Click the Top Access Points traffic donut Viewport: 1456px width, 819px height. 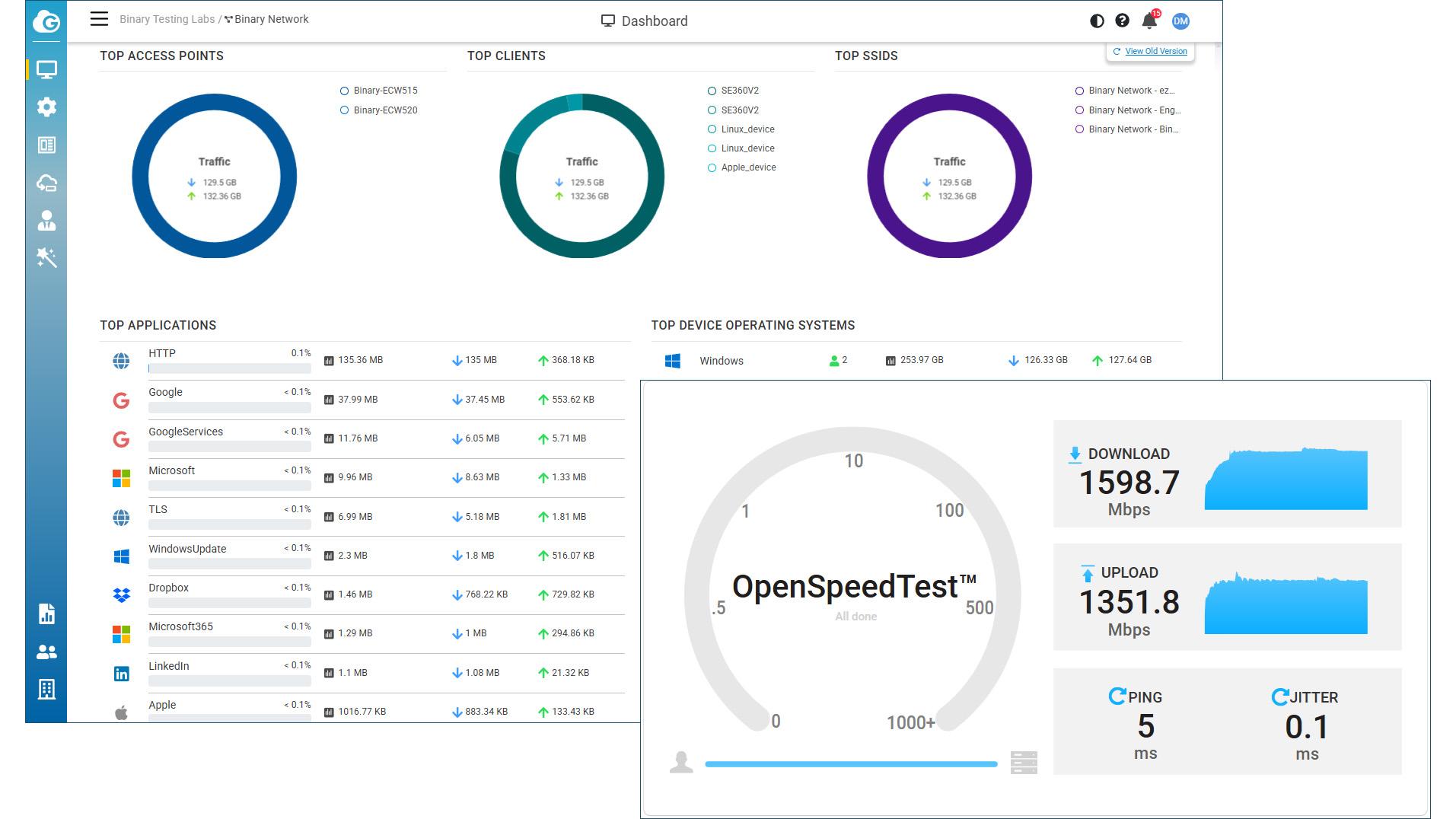point(215,176)
